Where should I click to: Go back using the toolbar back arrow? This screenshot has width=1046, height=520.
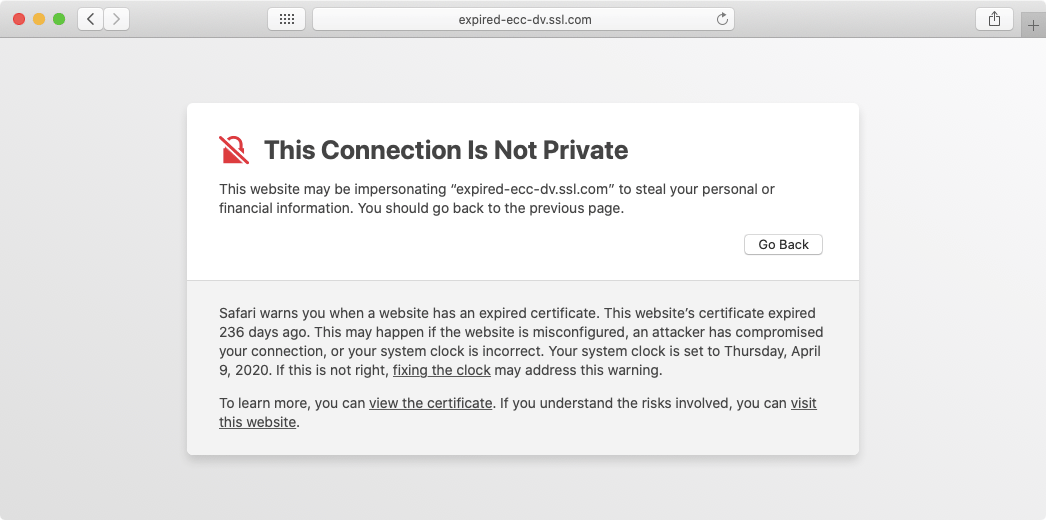click(91, 19)
